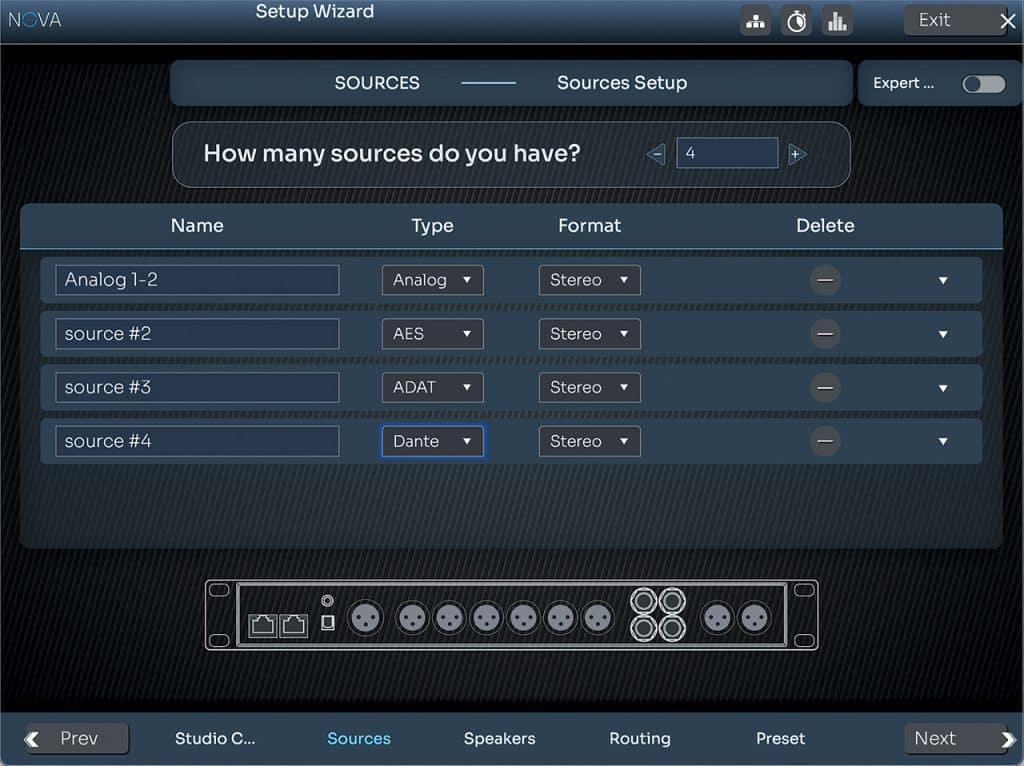Open the bar chart meter icon
The image size is (1024, 766).
coord(837,21)
